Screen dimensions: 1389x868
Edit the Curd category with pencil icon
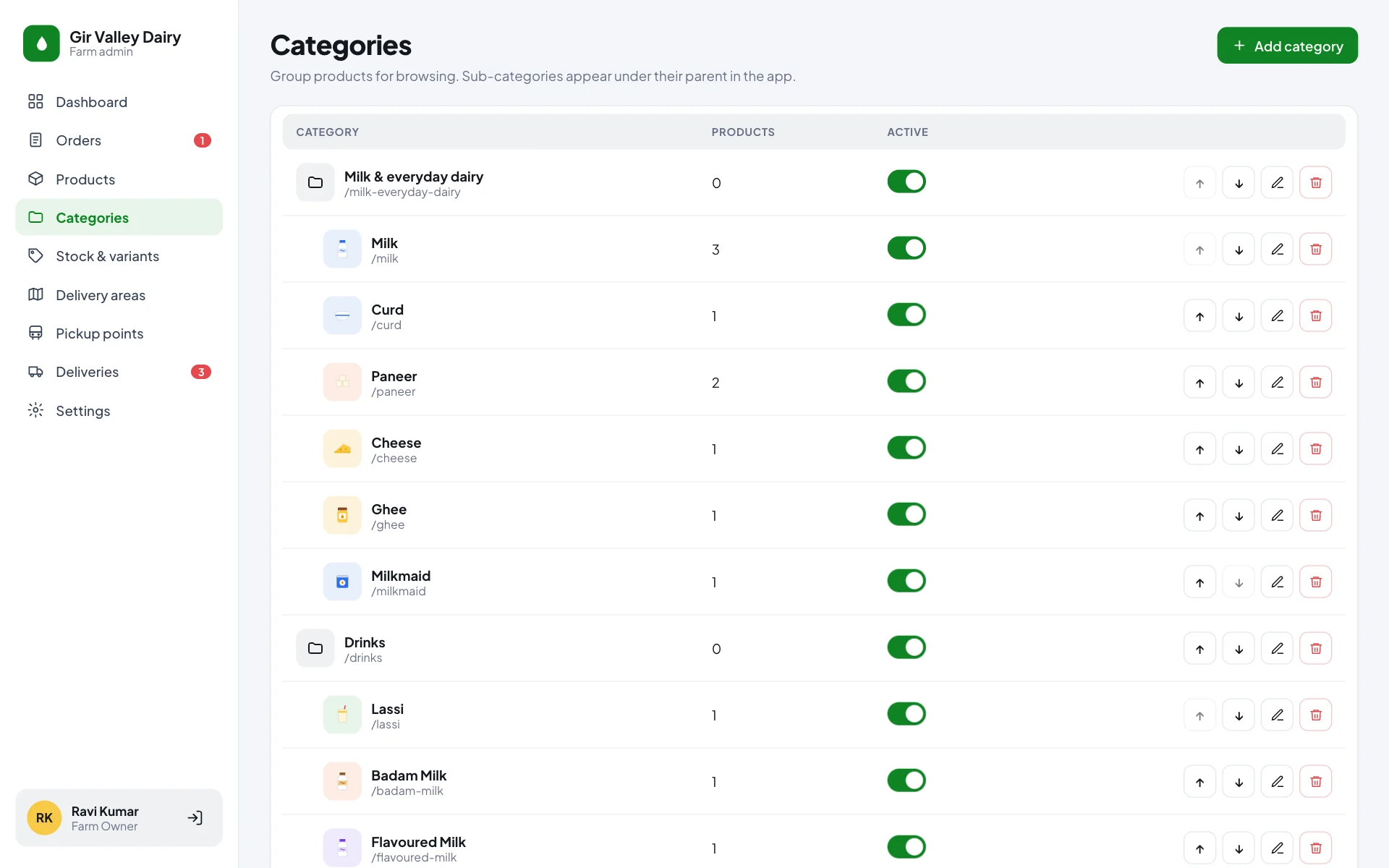pos(1277,316)
